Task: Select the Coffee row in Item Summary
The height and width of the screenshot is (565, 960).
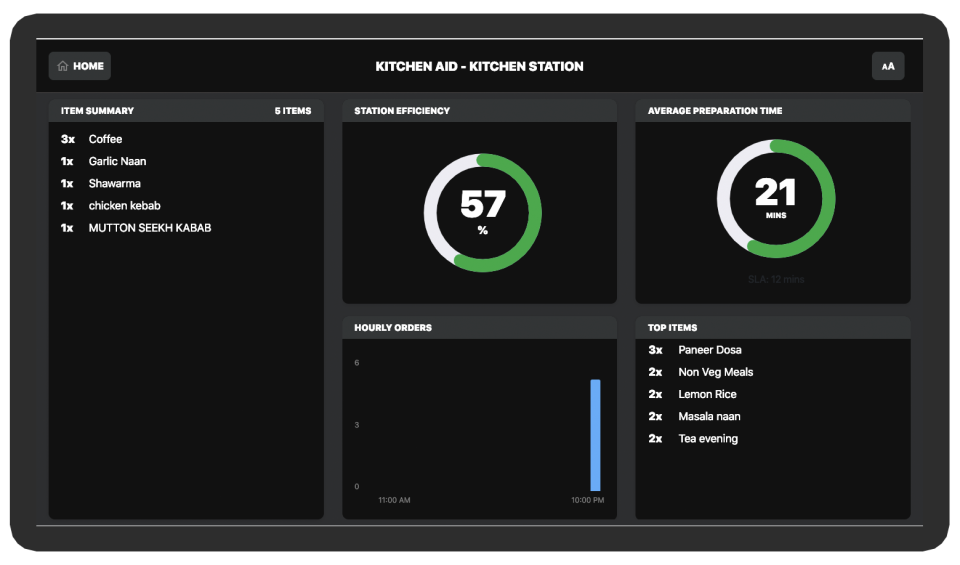Action: pos(186,139)
